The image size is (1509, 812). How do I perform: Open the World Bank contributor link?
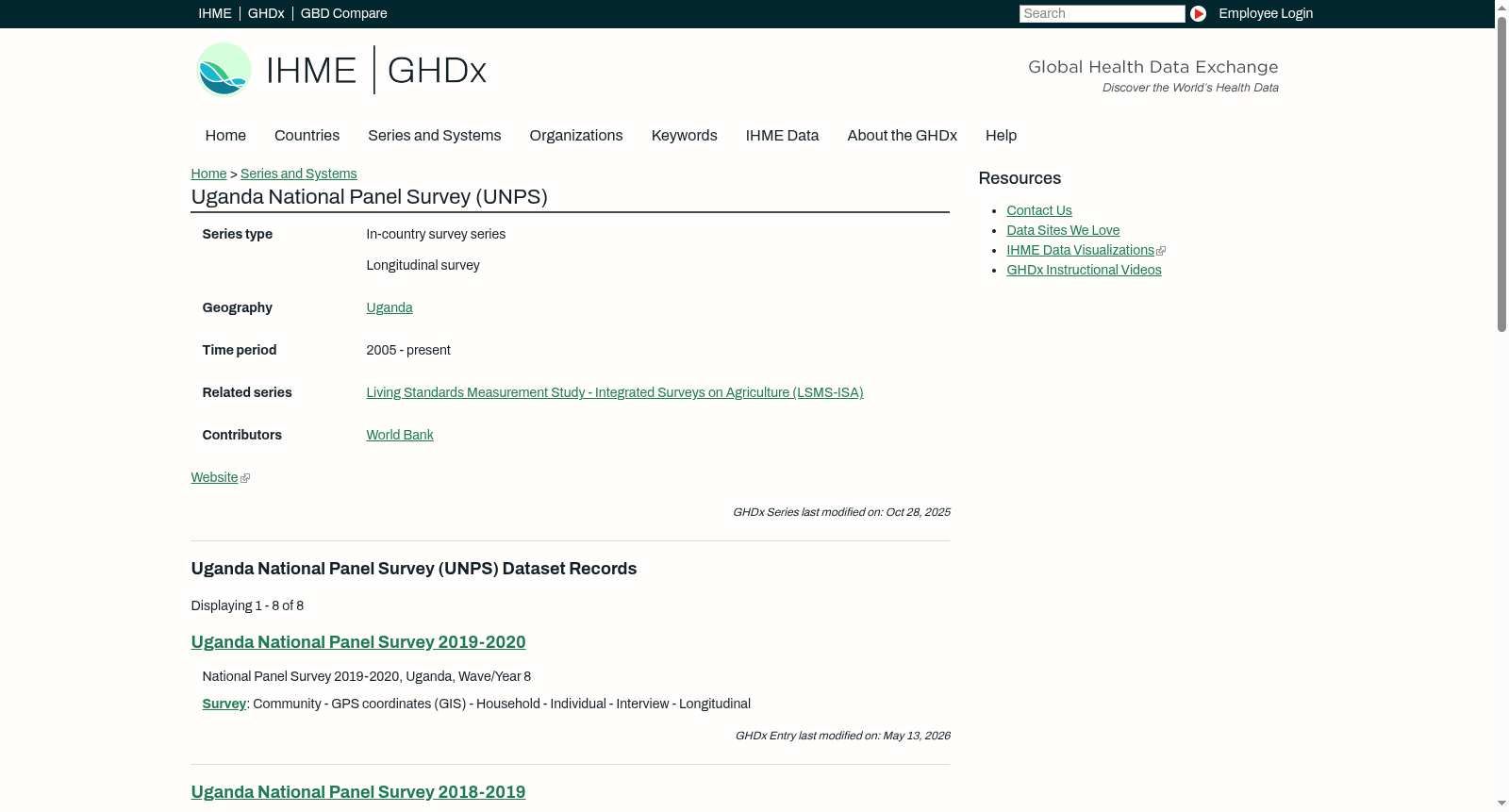click(x=400, y=435)
